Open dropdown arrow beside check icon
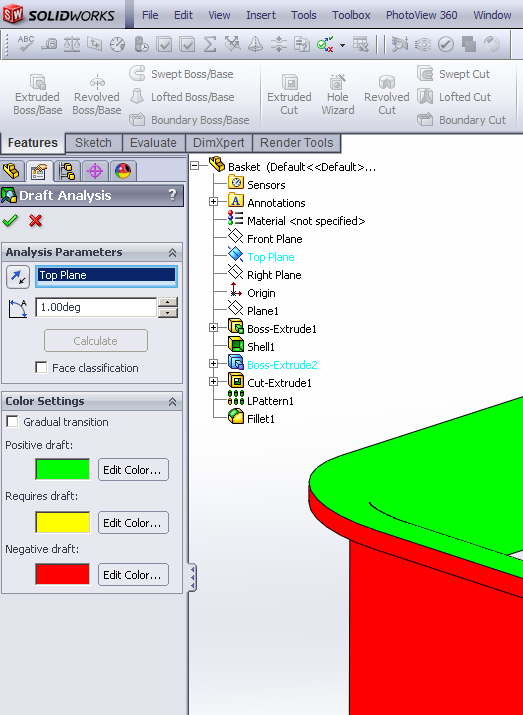The height and width of the screenshot is (715, 523). (342, 45)
